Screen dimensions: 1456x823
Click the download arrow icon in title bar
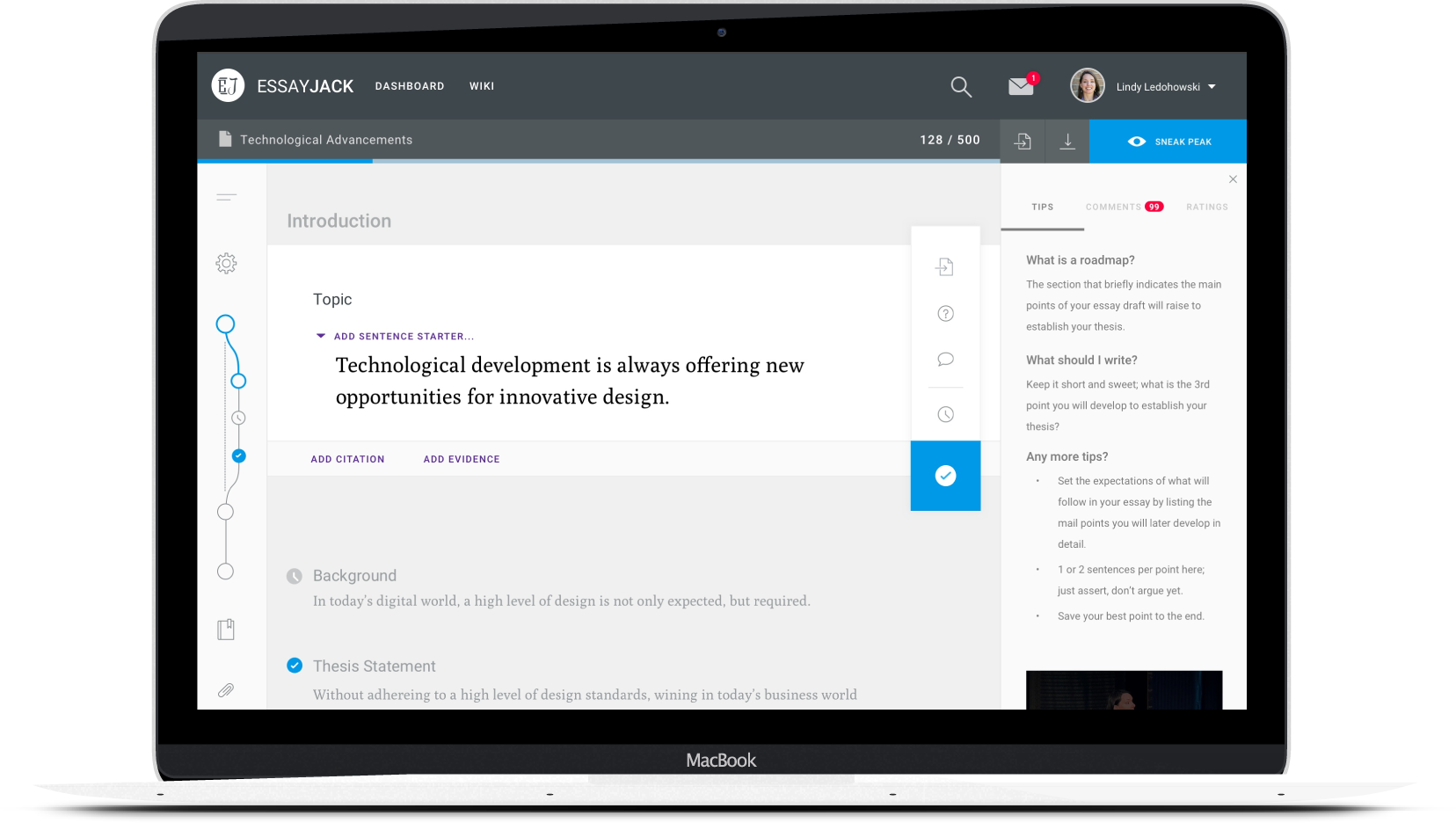[1067, 141]
